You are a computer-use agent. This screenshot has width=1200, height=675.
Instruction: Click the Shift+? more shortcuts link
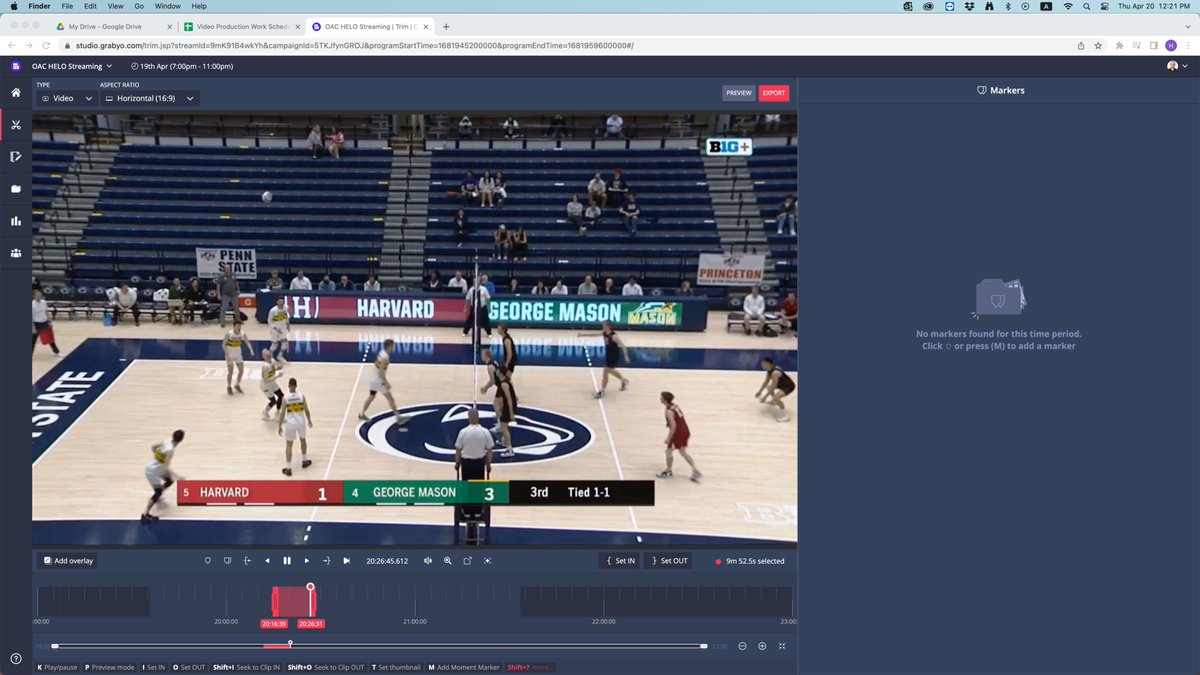pyautogui.click(x=529, y=667)
